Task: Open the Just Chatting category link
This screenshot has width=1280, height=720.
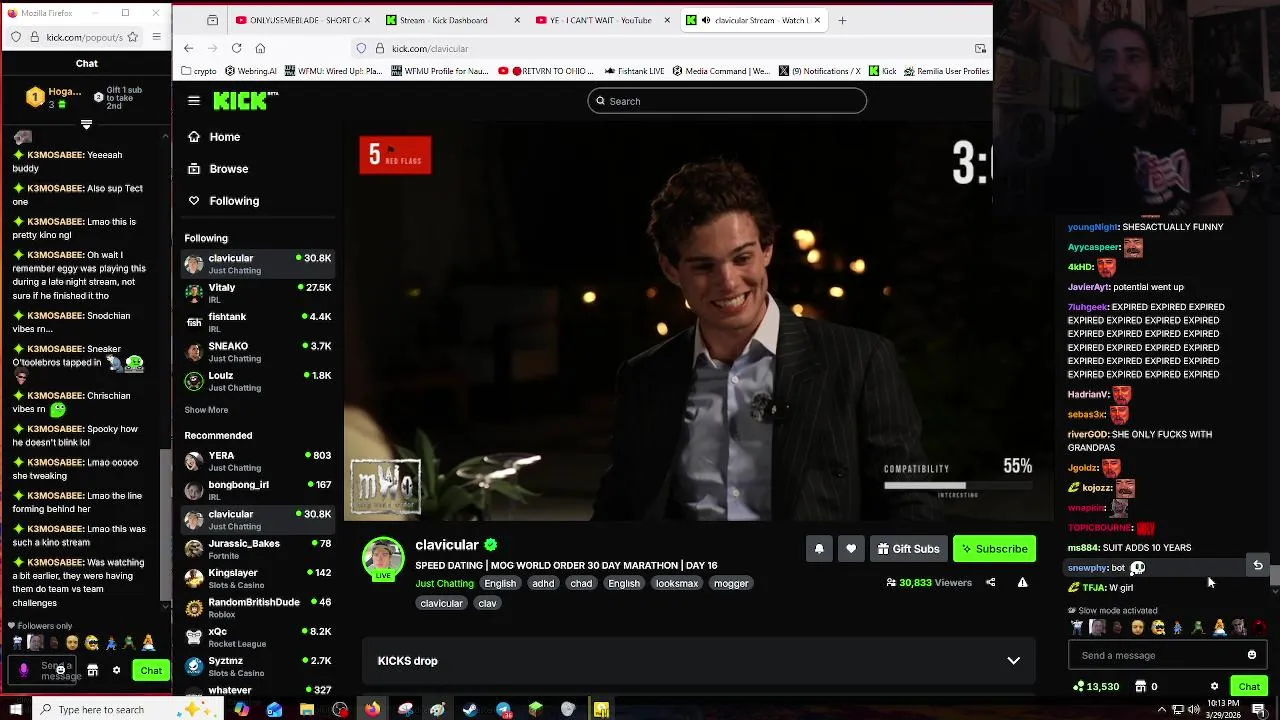Action: [x=444, y=583]
